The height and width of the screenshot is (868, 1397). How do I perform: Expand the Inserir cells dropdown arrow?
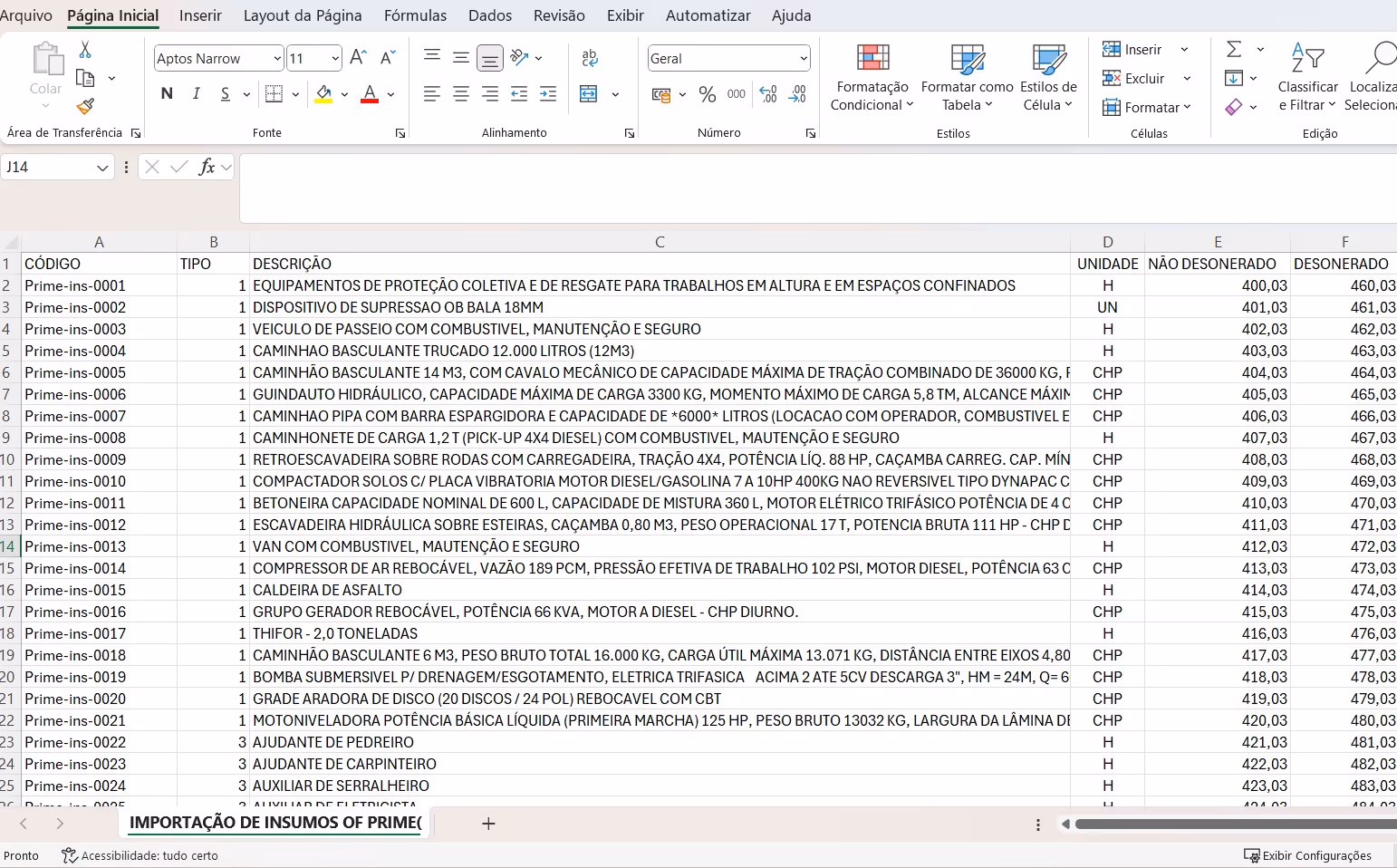point(1184,49)
